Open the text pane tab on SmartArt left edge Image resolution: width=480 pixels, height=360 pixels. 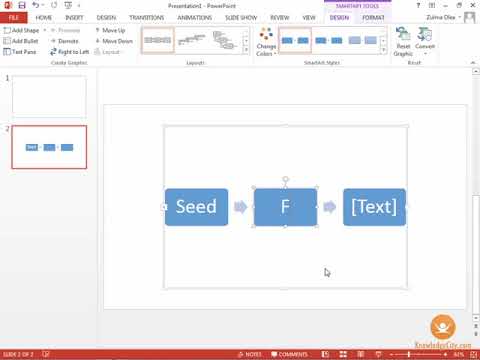[163, 207]
